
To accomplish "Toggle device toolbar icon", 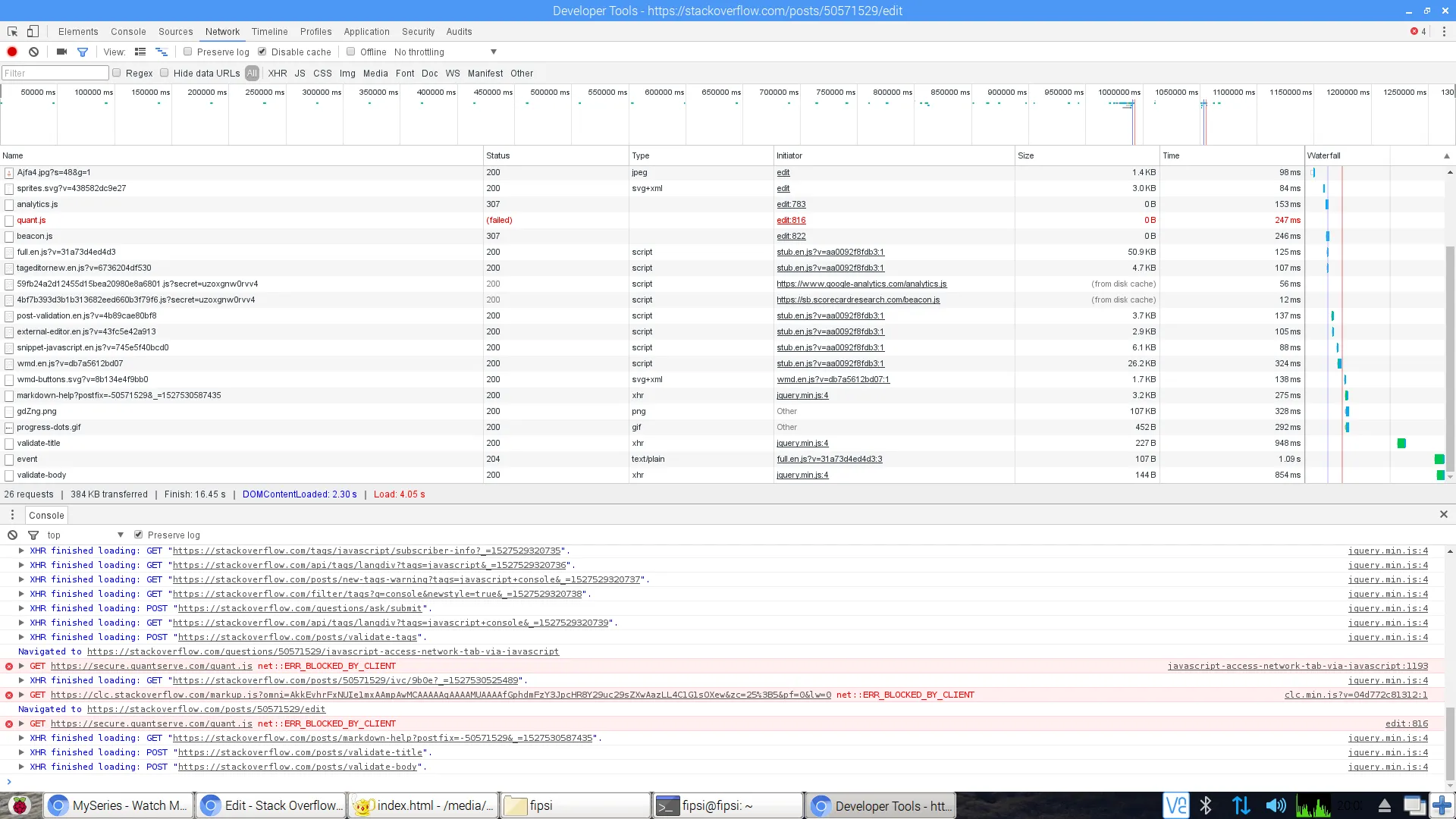I will [33, 31].
